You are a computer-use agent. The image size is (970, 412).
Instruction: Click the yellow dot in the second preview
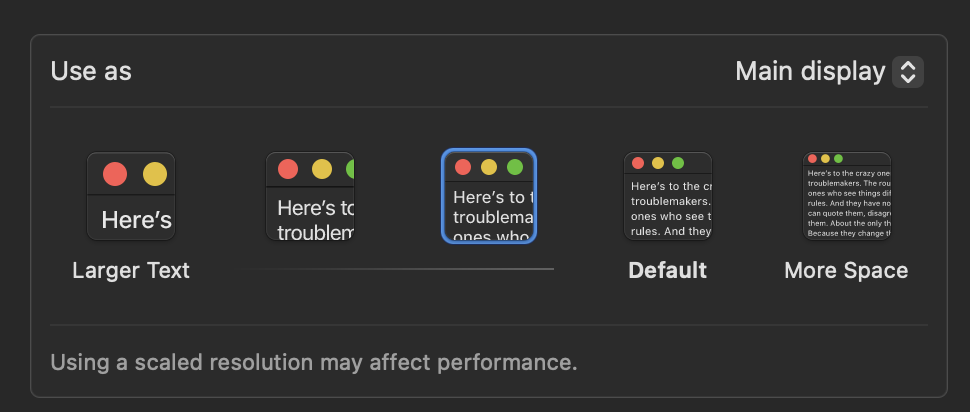(322, 169)
